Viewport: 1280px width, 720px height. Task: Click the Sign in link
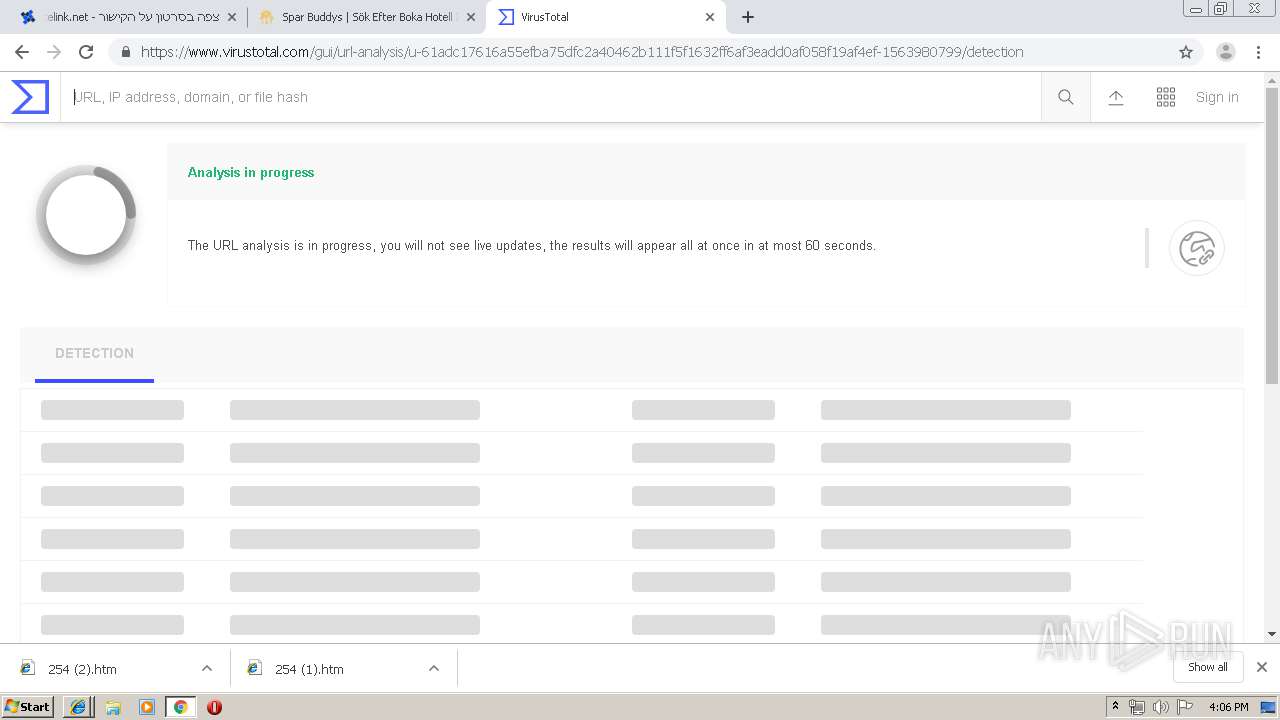click(1217, 97)
